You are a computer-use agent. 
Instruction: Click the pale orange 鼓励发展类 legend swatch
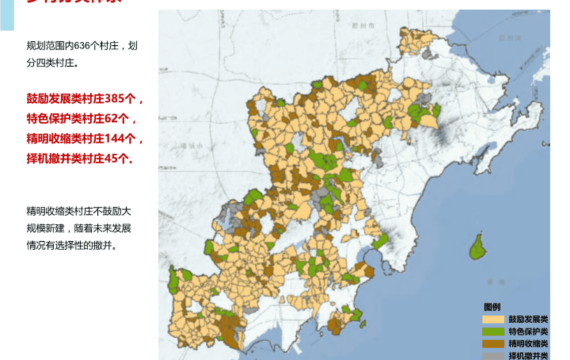pos(493,320)
